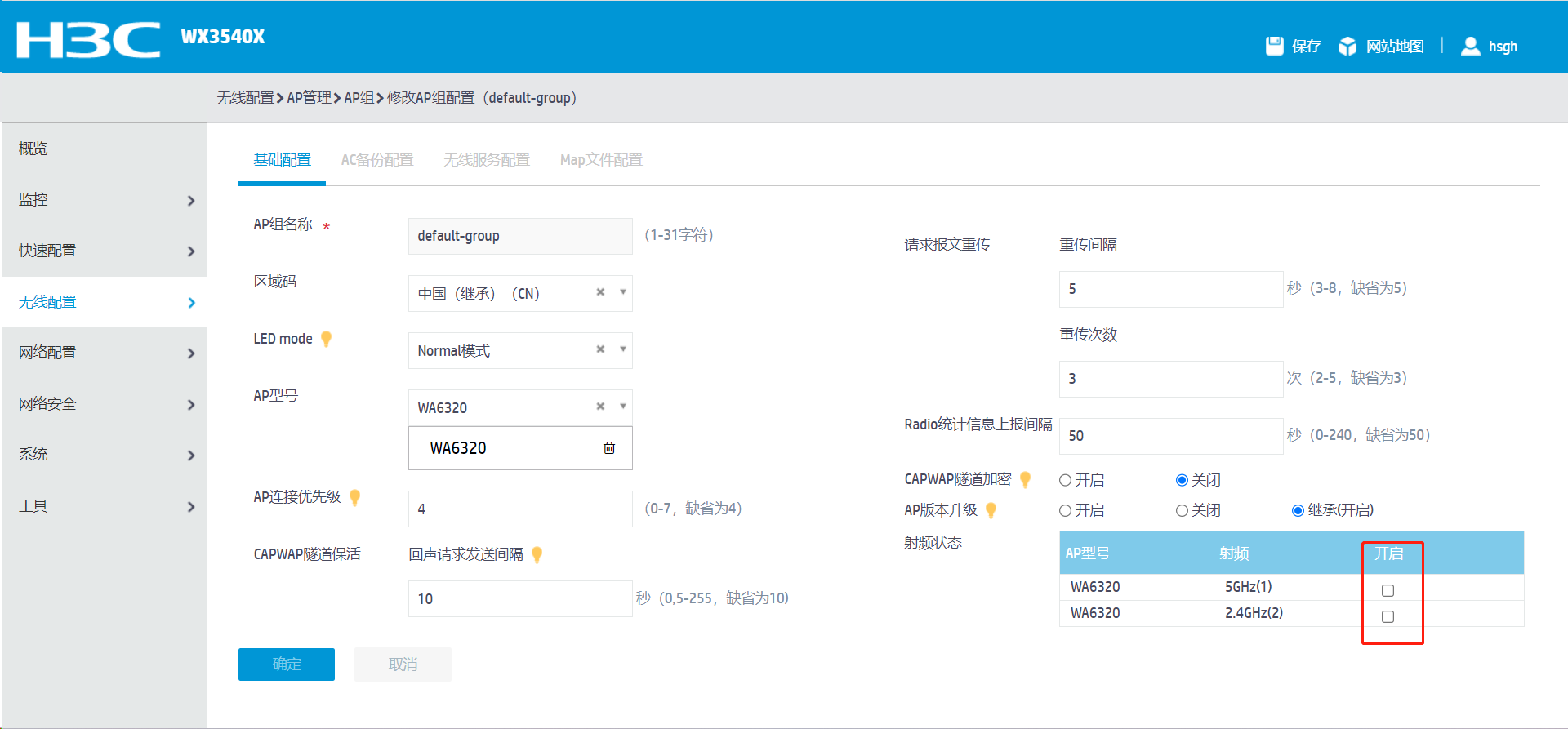This screenshot has height=729, width=1568.
Task: Click the AP型号 table column header
Action: 1088,553
